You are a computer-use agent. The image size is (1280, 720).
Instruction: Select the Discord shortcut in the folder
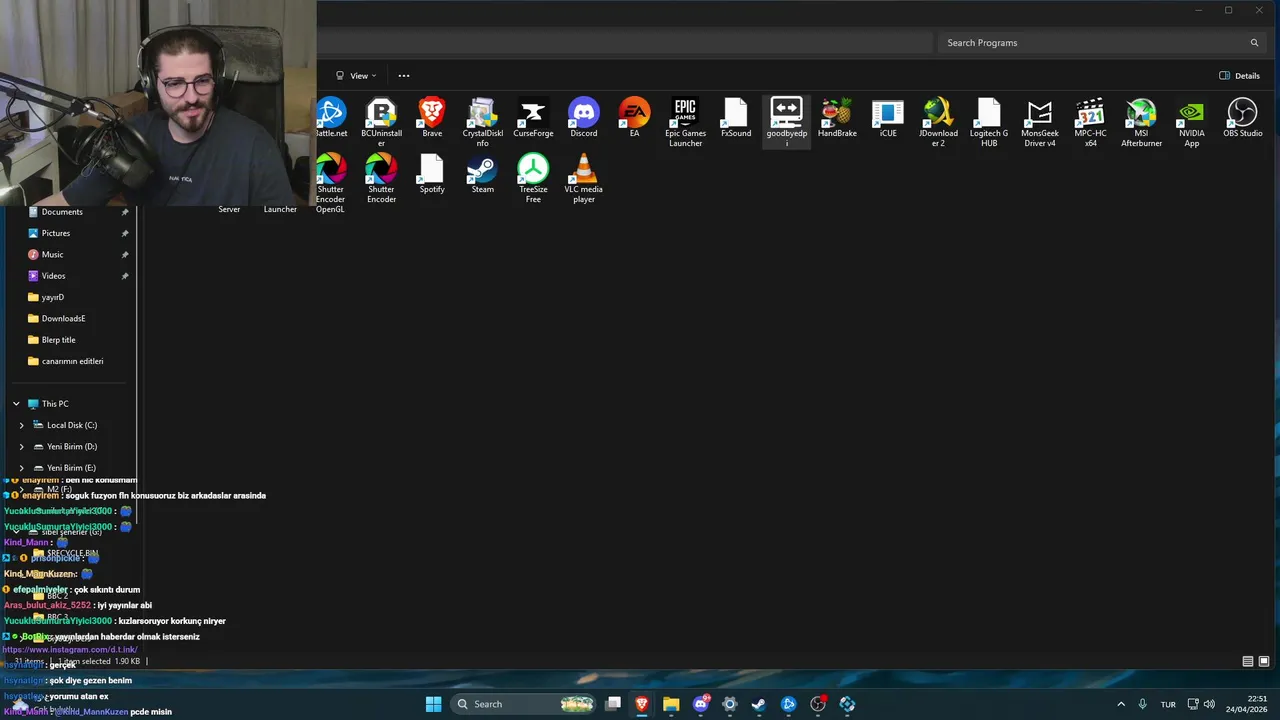583,118
